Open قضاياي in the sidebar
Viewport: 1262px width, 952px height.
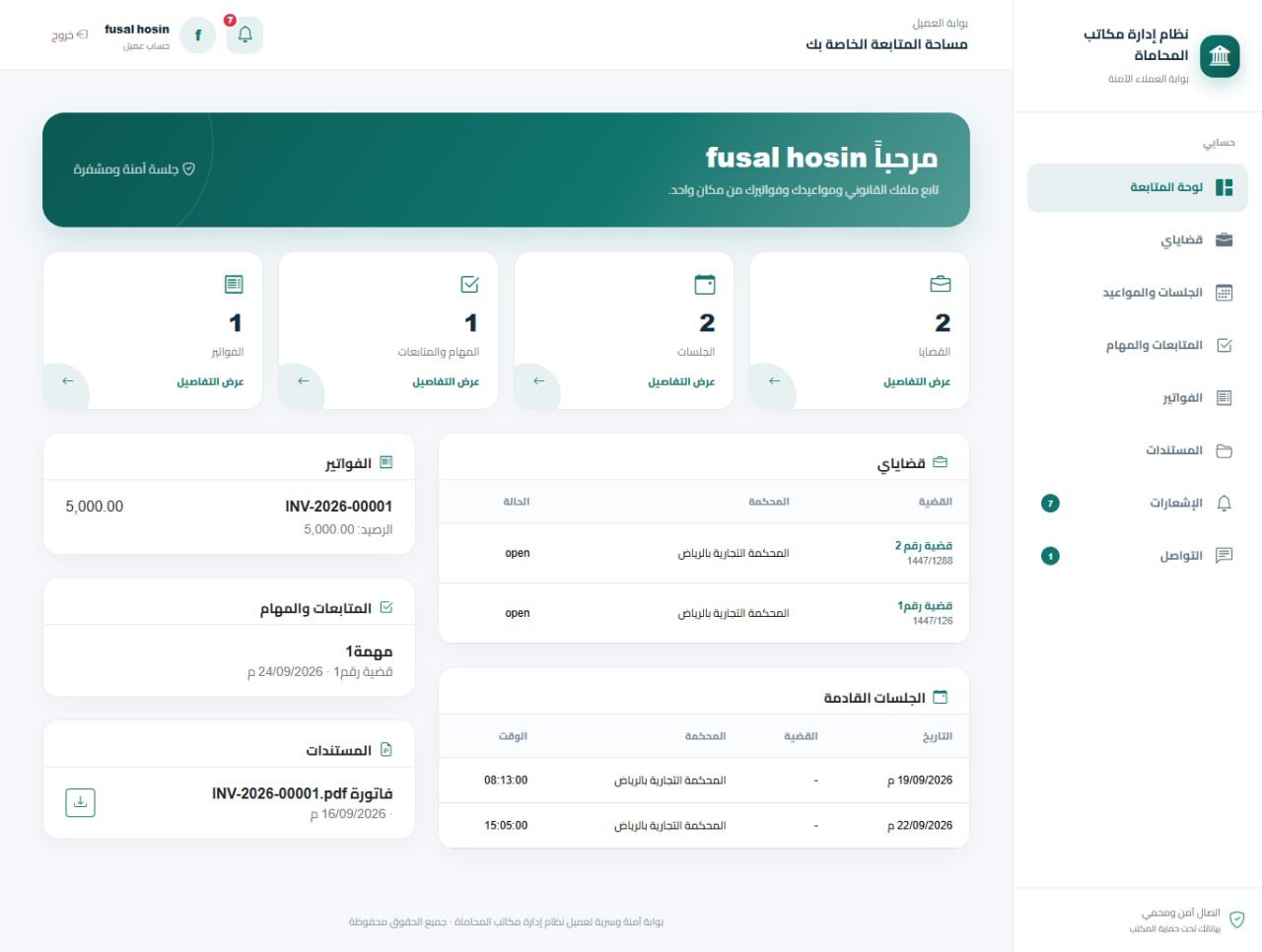[1138, 239]
